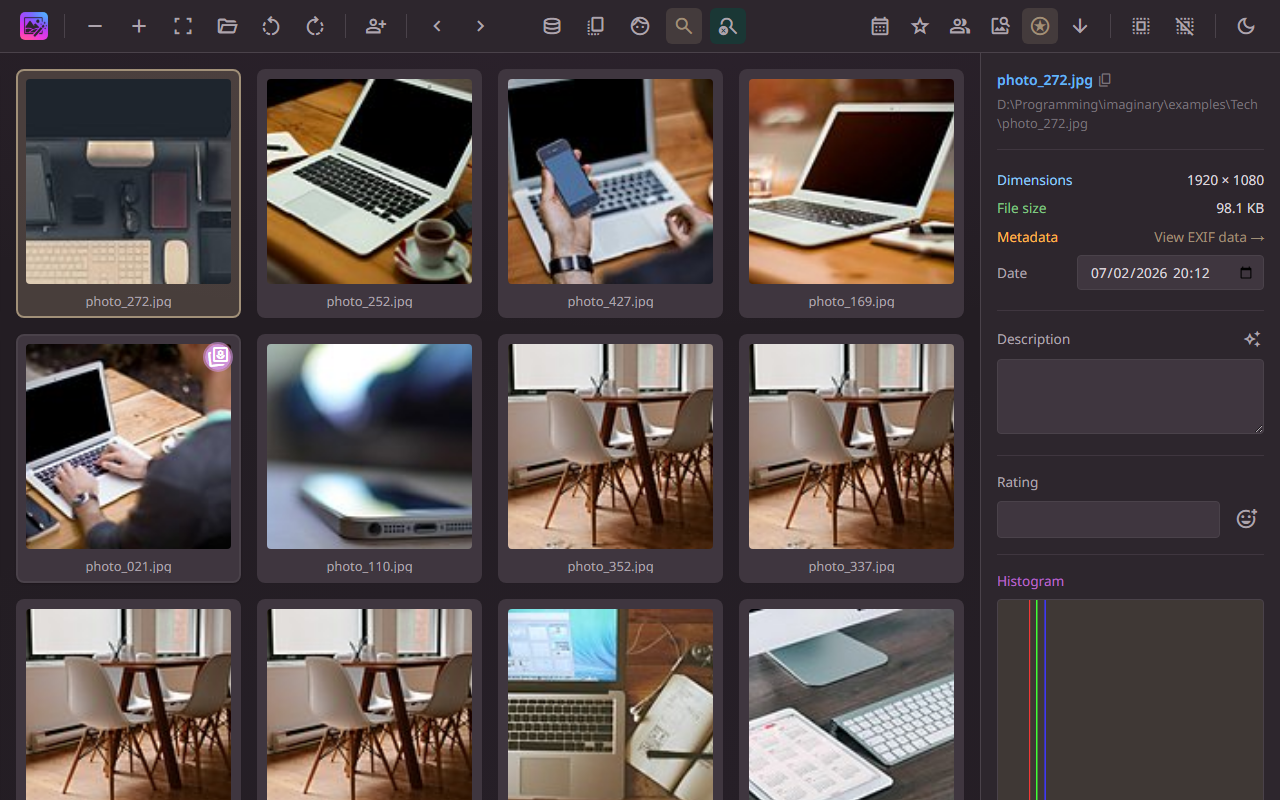Toggle the search tool in toolbar
This screenshot has width=1280, height=800.
(684, 26)
